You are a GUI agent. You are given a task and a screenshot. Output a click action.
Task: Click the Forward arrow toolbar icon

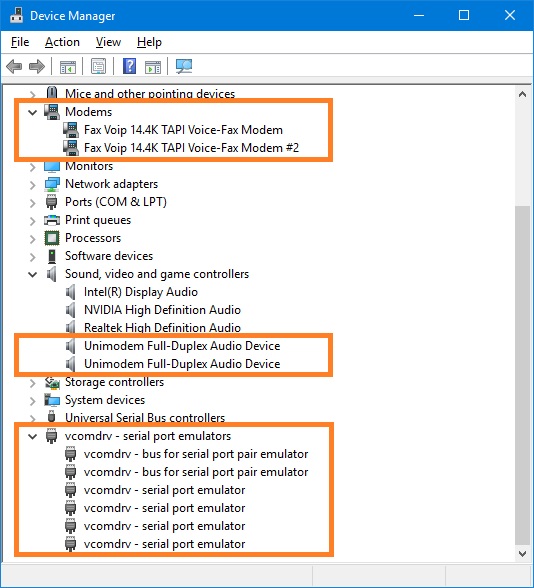click(37, 67)
